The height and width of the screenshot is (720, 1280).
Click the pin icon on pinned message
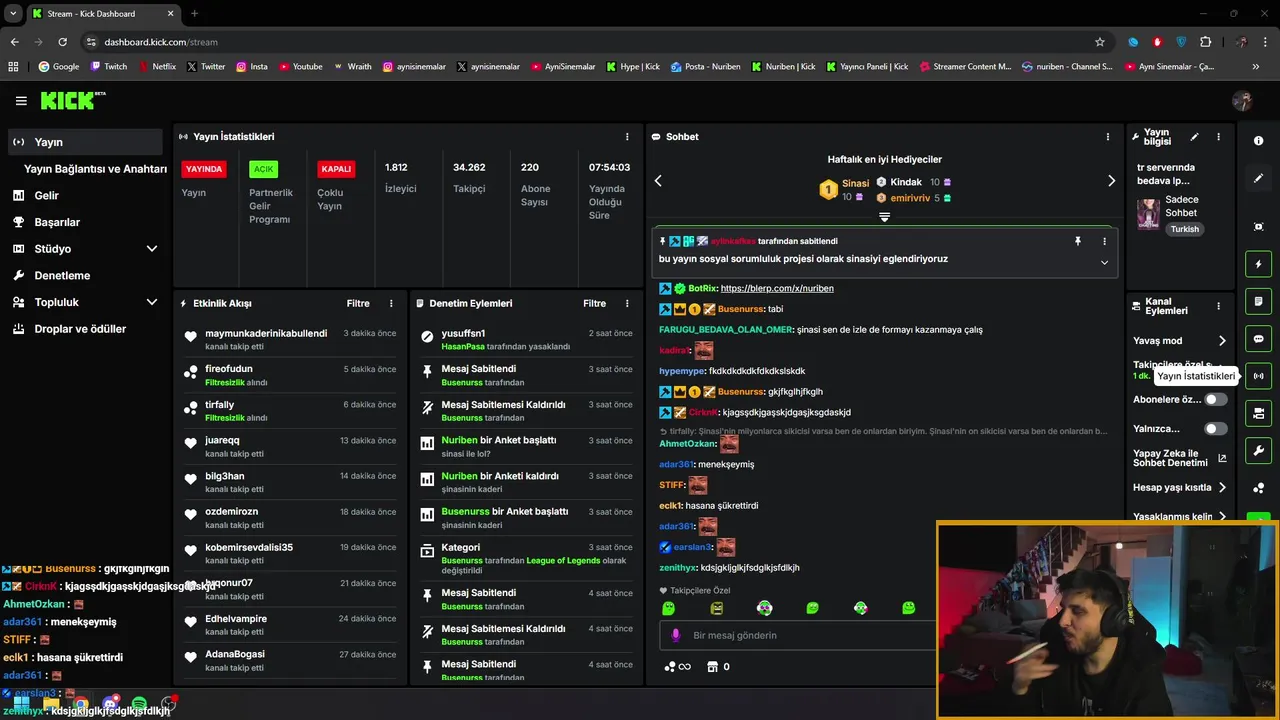click(1078, 241)
